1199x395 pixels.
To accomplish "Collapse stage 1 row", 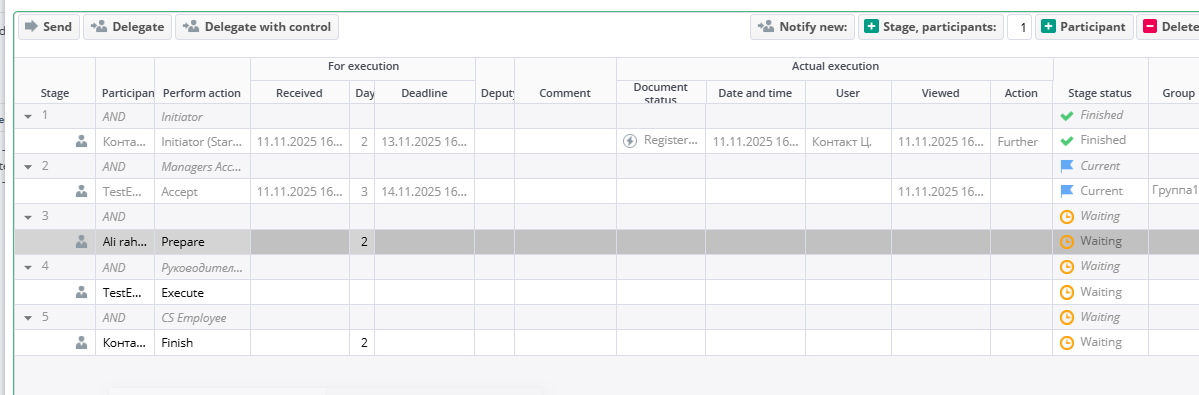I will click(x=28, y=116).
